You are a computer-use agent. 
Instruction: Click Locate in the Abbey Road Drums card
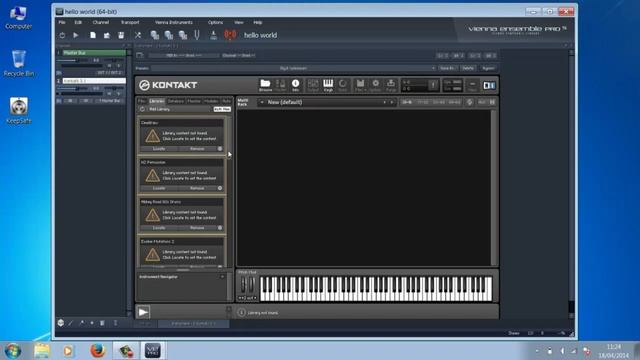159,228
